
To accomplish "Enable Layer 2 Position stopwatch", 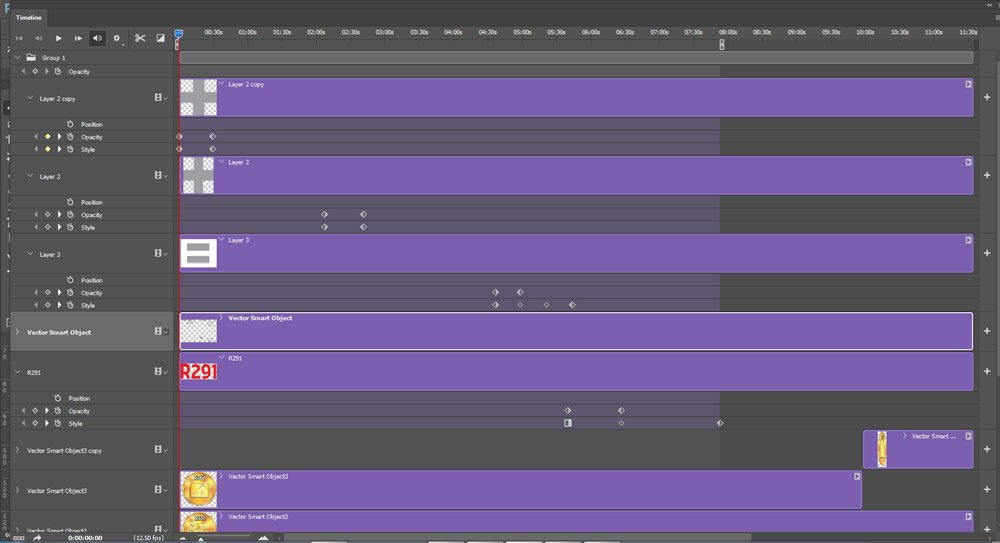I will (x=70, y=202).
